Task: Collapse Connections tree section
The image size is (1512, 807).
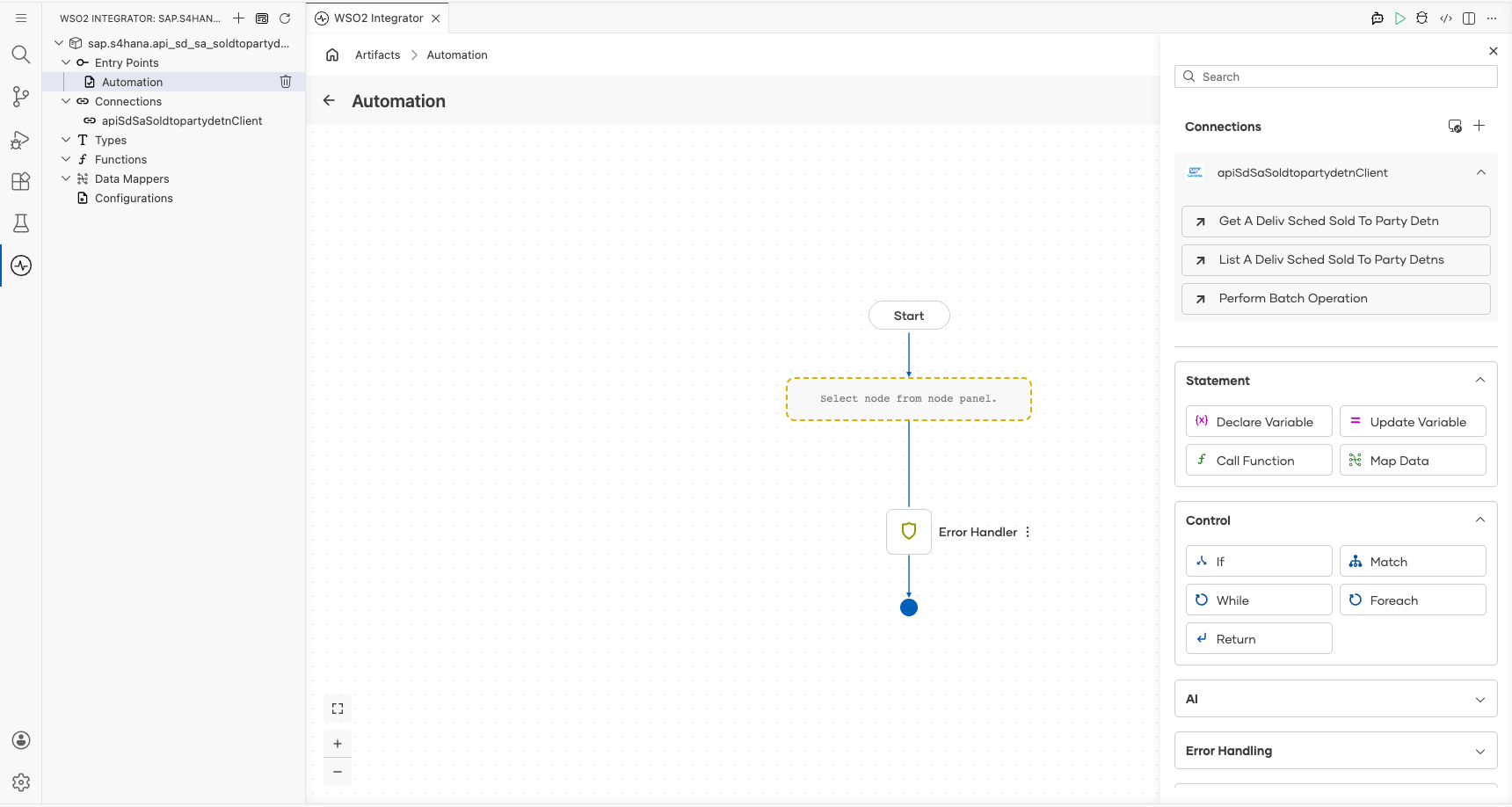Action: click(x=66, y=101)
